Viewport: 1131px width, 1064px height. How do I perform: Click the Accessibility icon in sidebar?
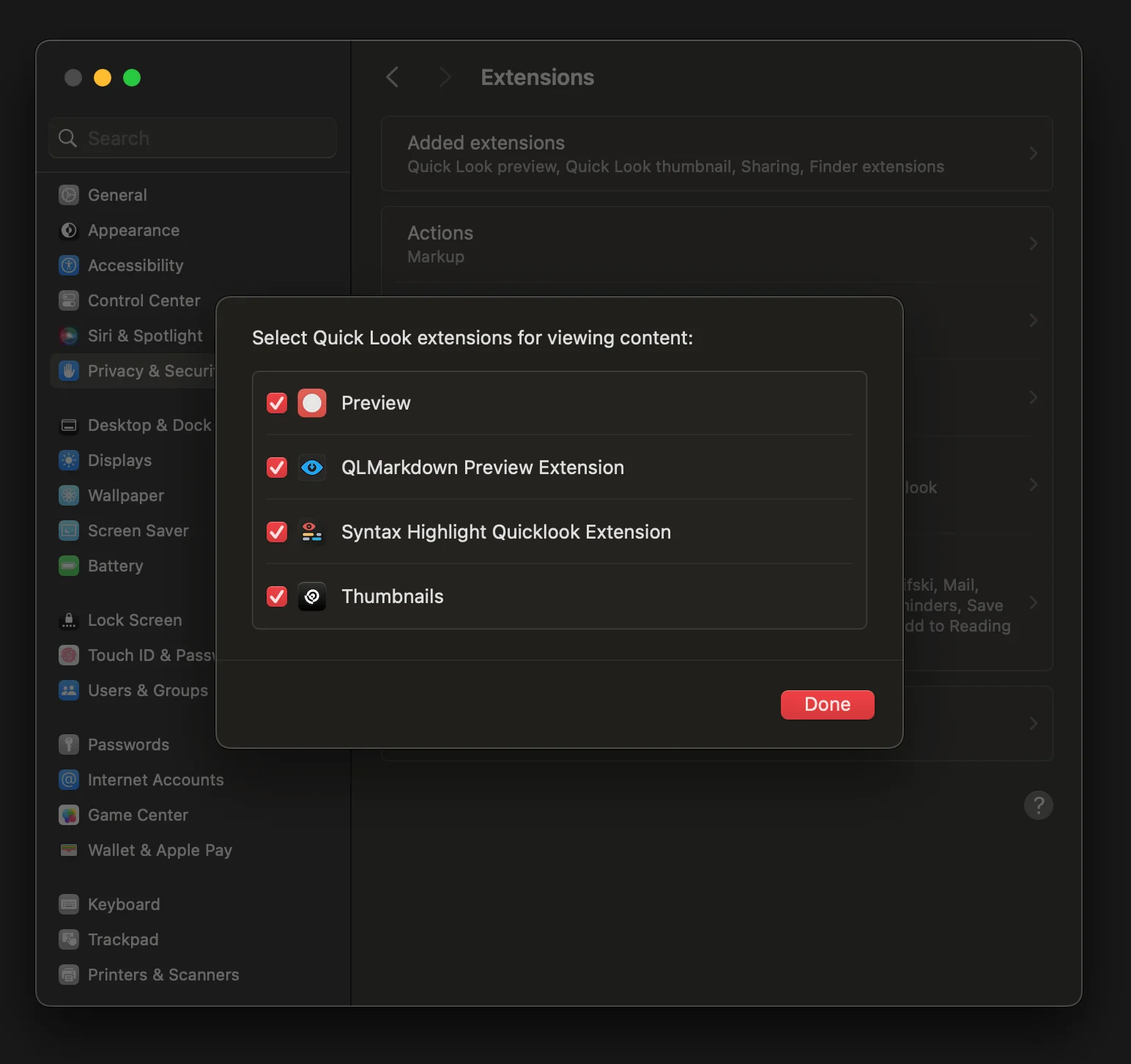69,265
